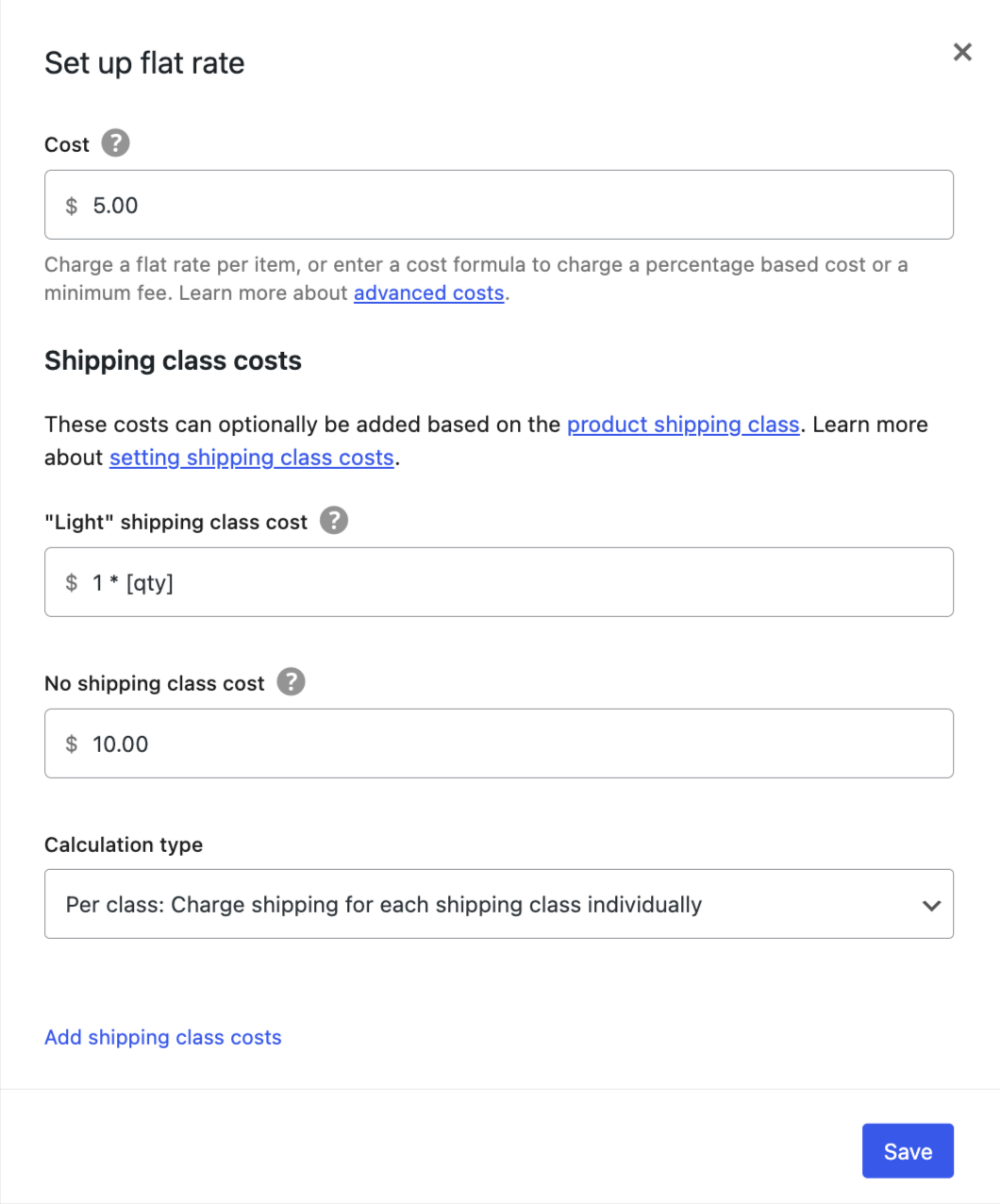This screenshot has width=1000, height=1204.
Task: Open setting shipping class costs documentation
Action: (251, 457)
